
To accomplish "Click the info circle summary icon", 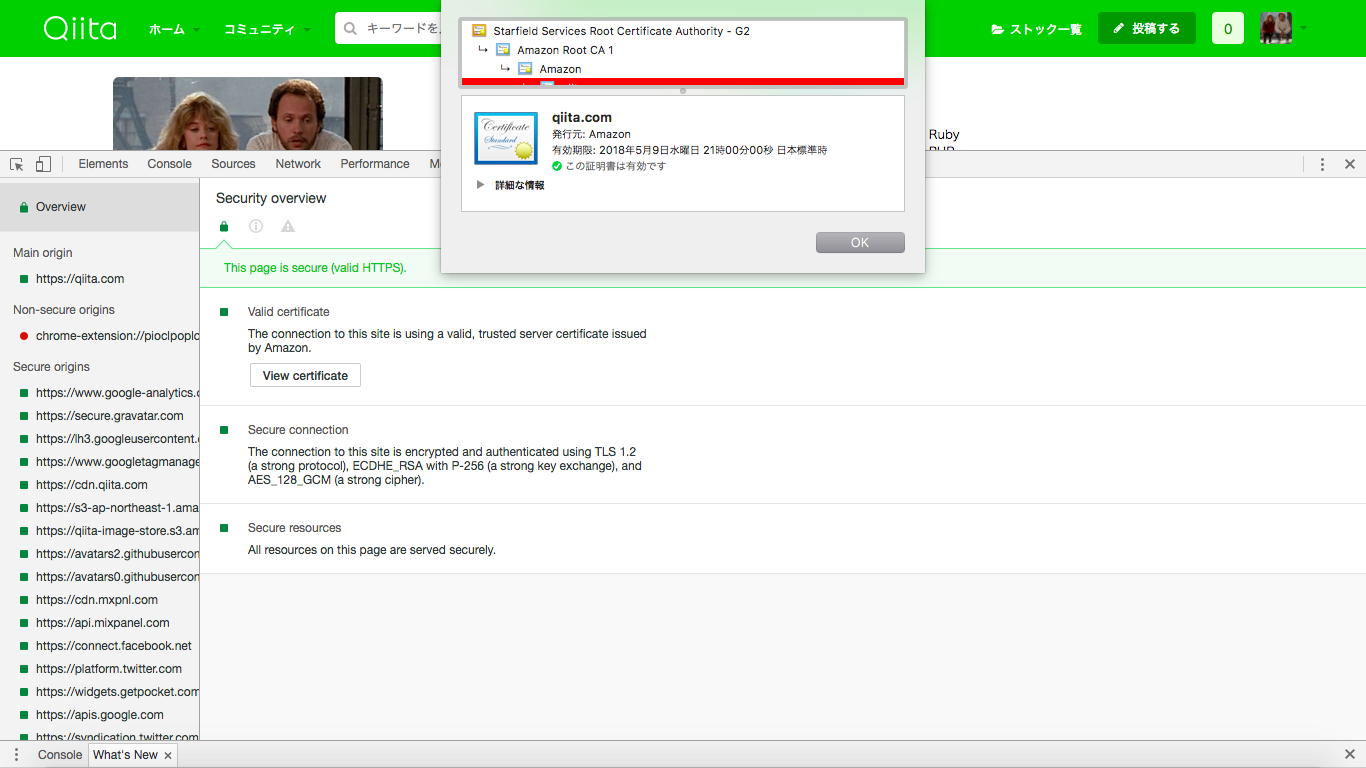I will (x=256, y=227).
